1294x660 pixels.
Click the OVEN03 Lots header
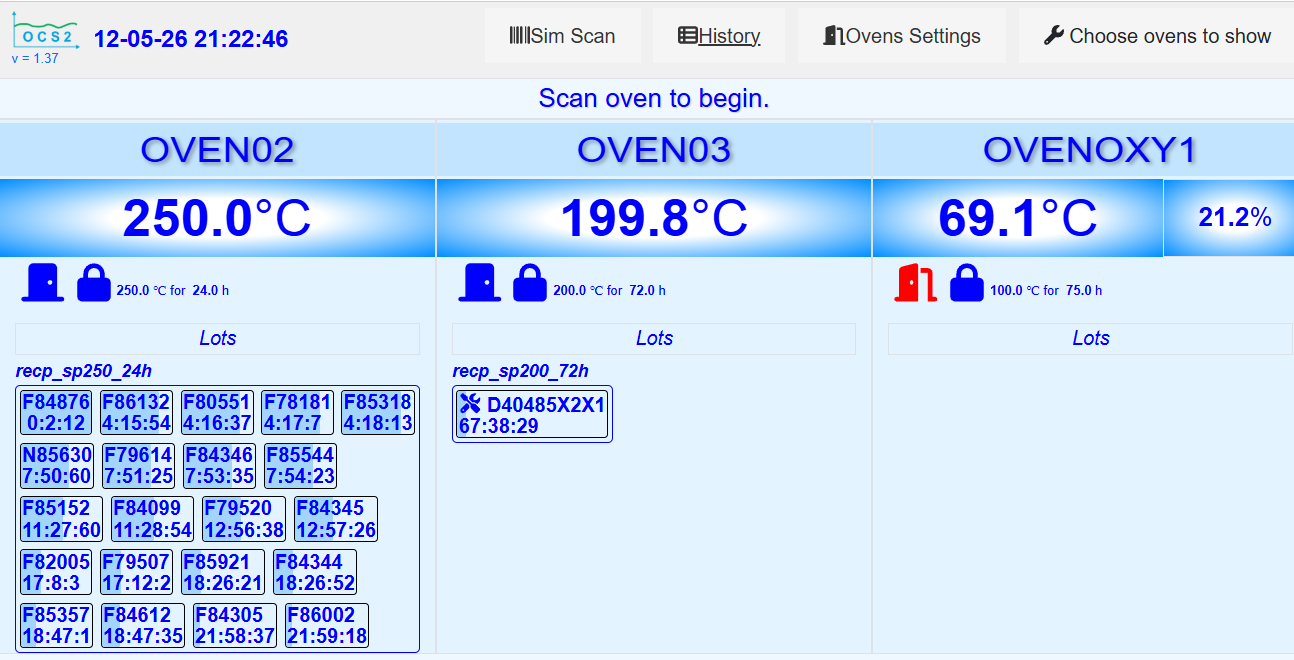pyautogui.click(x=654, y=338)
